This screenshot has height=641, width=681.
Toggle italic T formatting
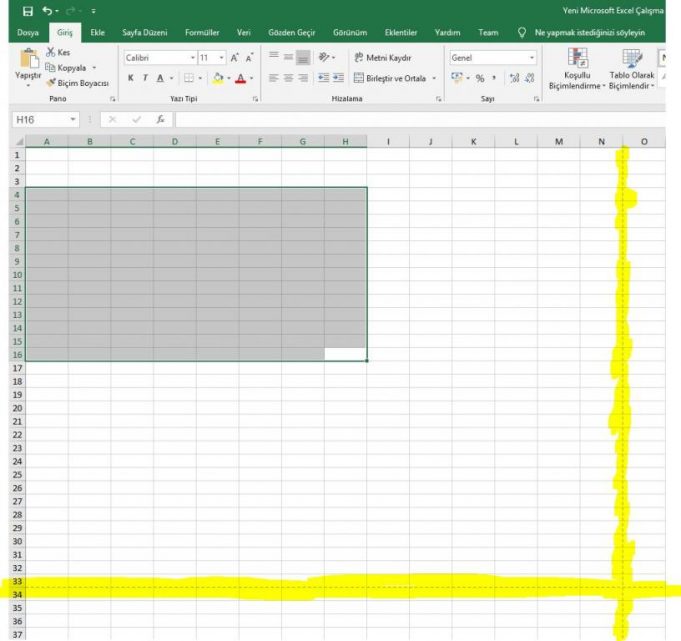pos(145,78)
